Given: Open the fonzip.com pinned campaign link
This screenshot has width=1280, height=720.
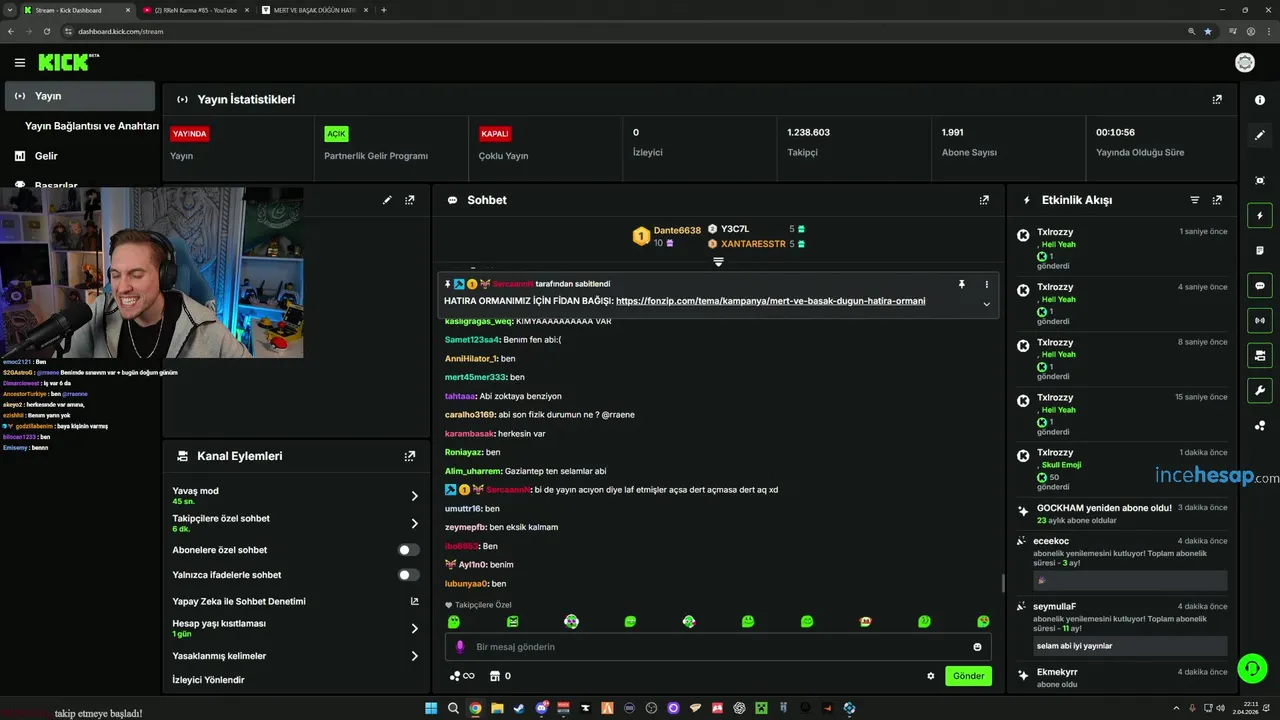Looking at the screenshot, I should tap(770, 301).
